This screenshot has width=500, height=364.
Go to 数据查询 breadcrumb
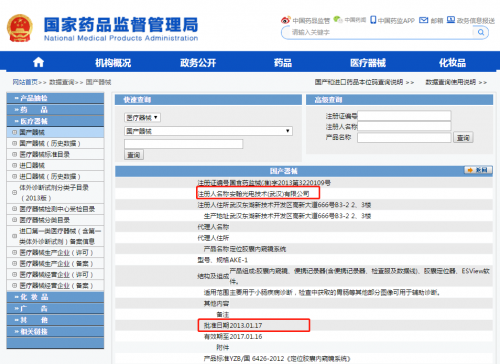point(62,82)
